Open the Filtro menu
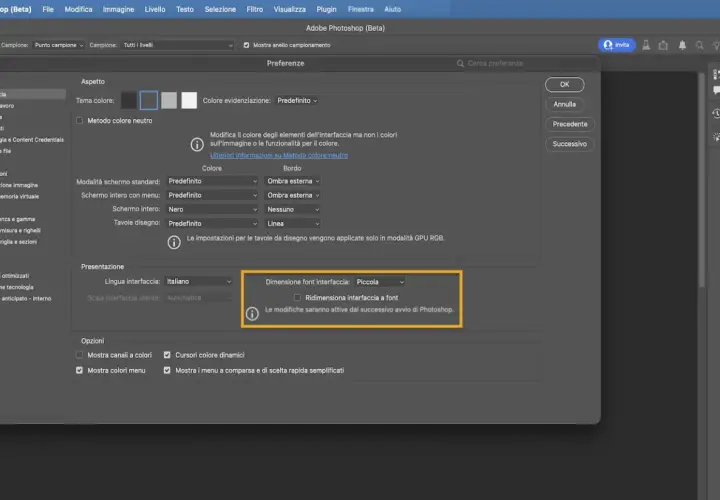The width and height of the screenshot is (720, 500). pyautogui.click(x=255, y=9)
